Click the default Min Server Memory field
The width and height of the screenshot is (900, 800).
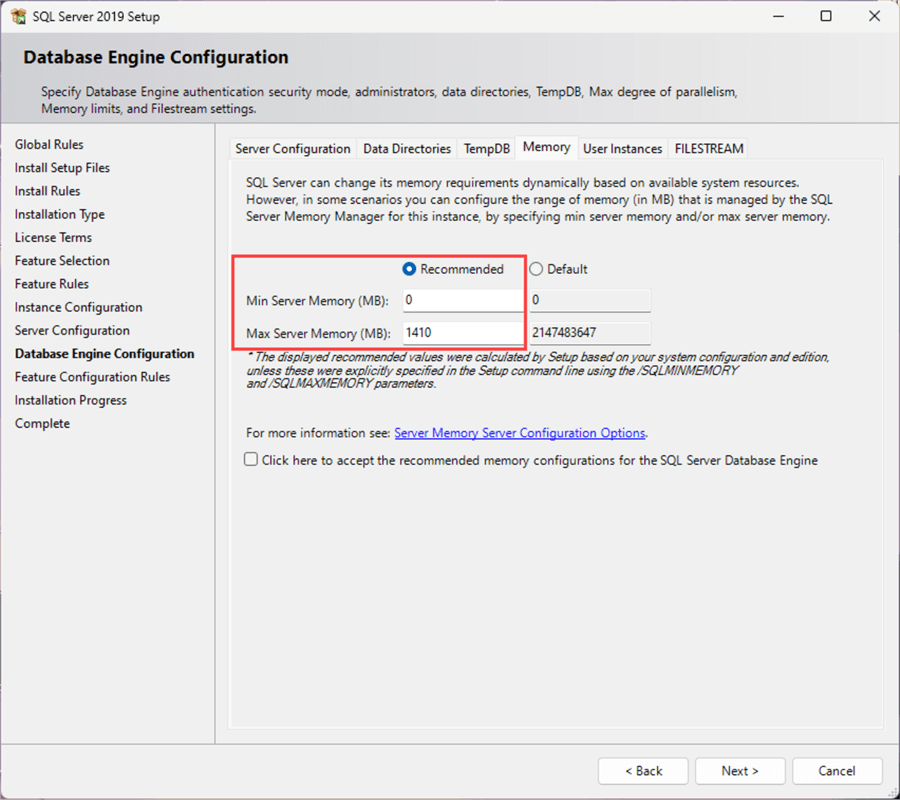(590, 300)
